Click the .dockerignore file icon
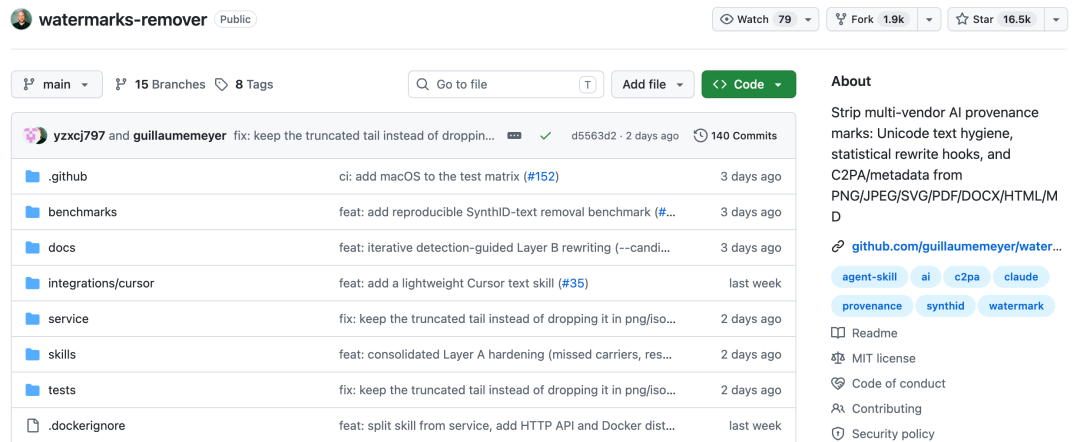This screenshot has height=442, width=1080. click(x=32, y=425)
